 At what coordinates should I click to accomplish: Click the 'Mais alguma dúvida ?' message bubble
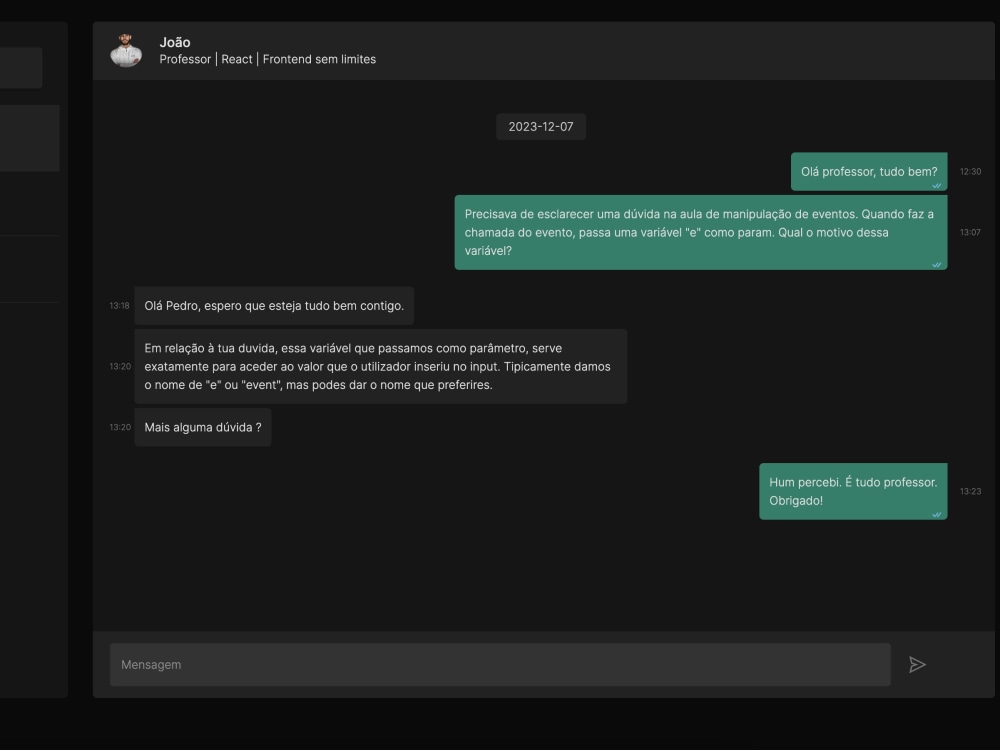click(202, 427)
